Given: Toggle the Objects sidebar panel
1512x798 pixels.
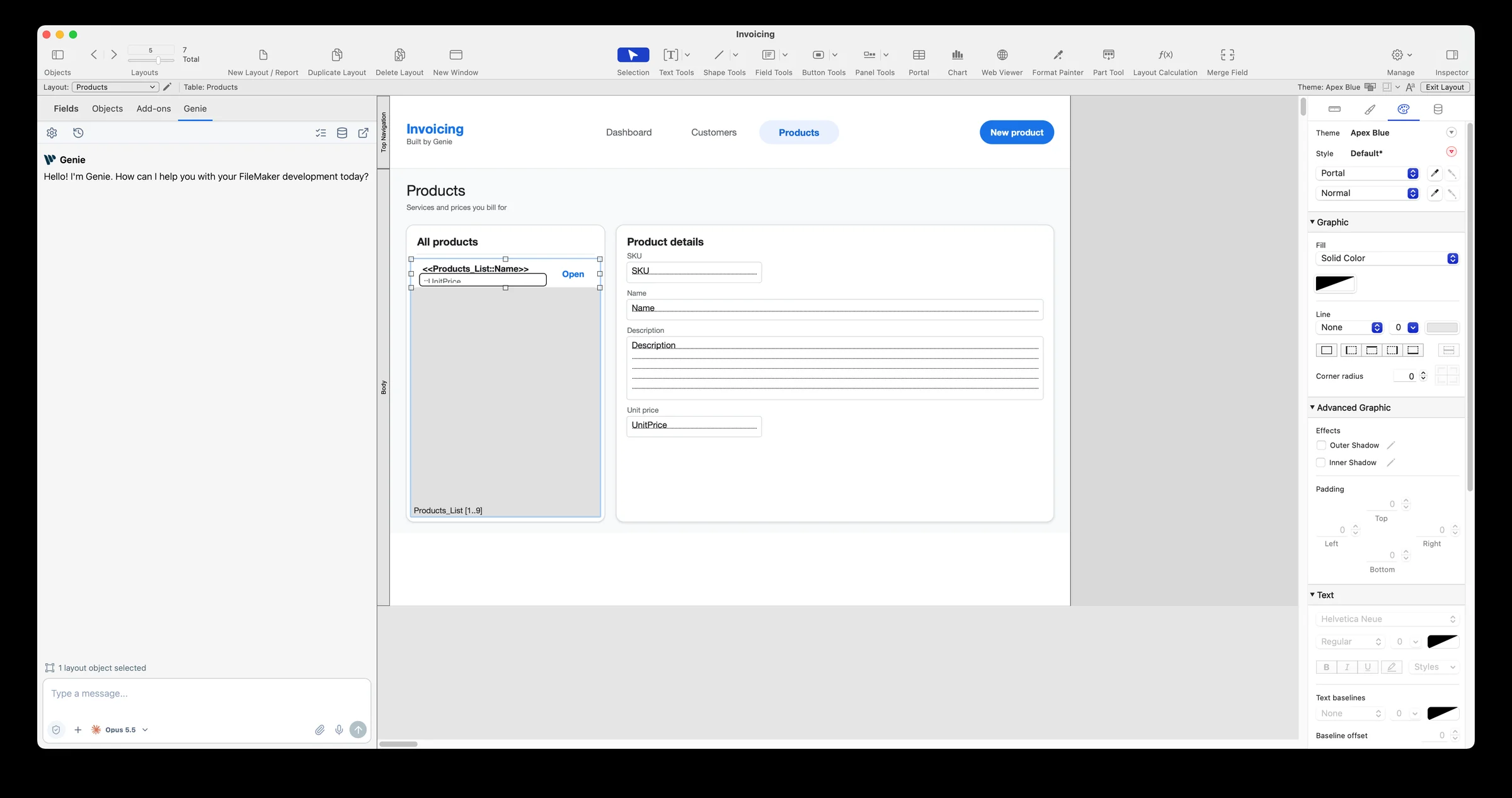Looking at the screenshot, I should [57, 55].
